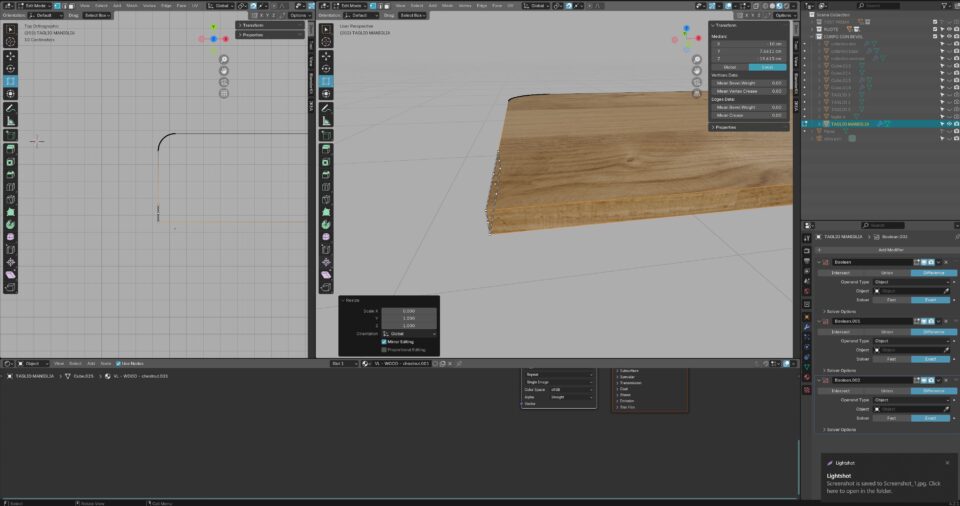Image resolution: width=960 pixels, height=506 pixels.
Task: Pick the Measure tool in left viewport
Action: point(10,120)
